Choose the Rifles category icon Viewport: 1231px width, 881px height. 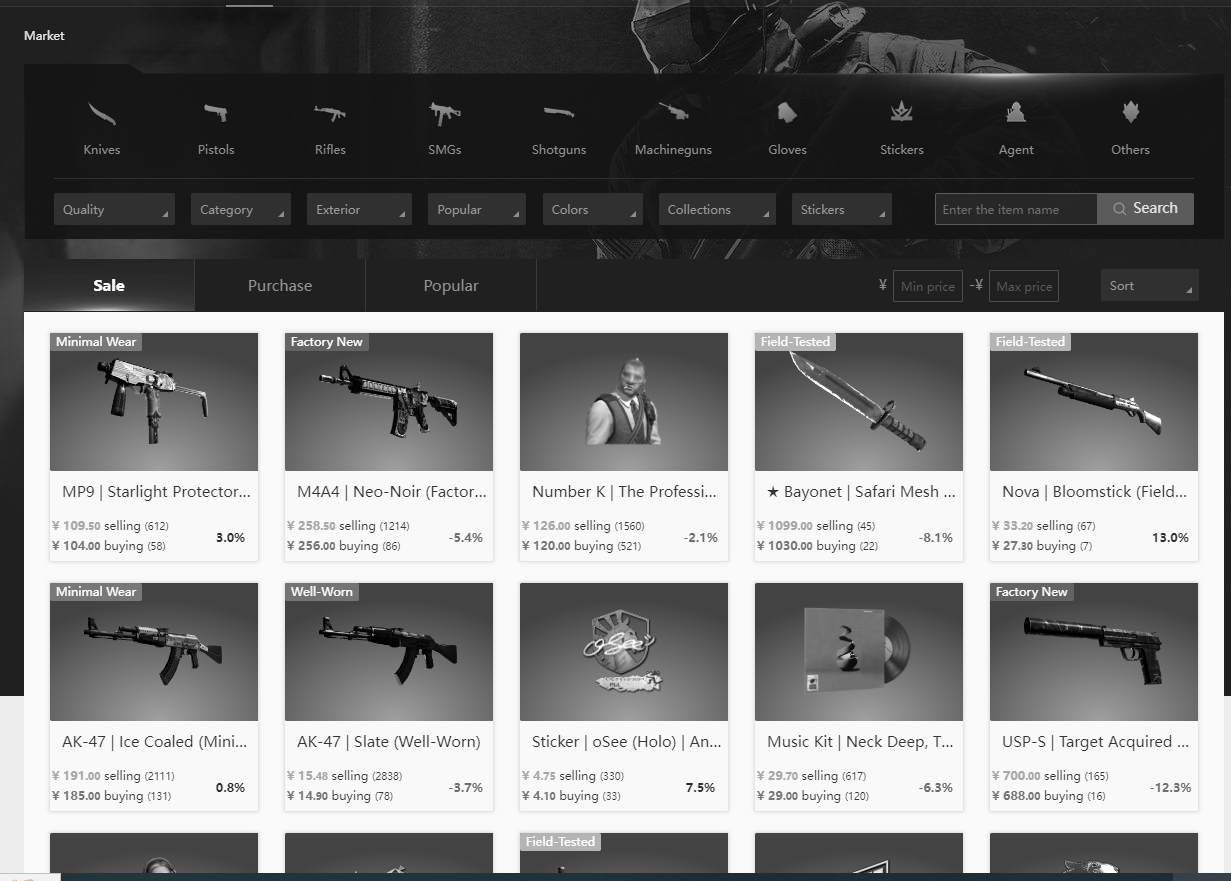pos(330,113)
